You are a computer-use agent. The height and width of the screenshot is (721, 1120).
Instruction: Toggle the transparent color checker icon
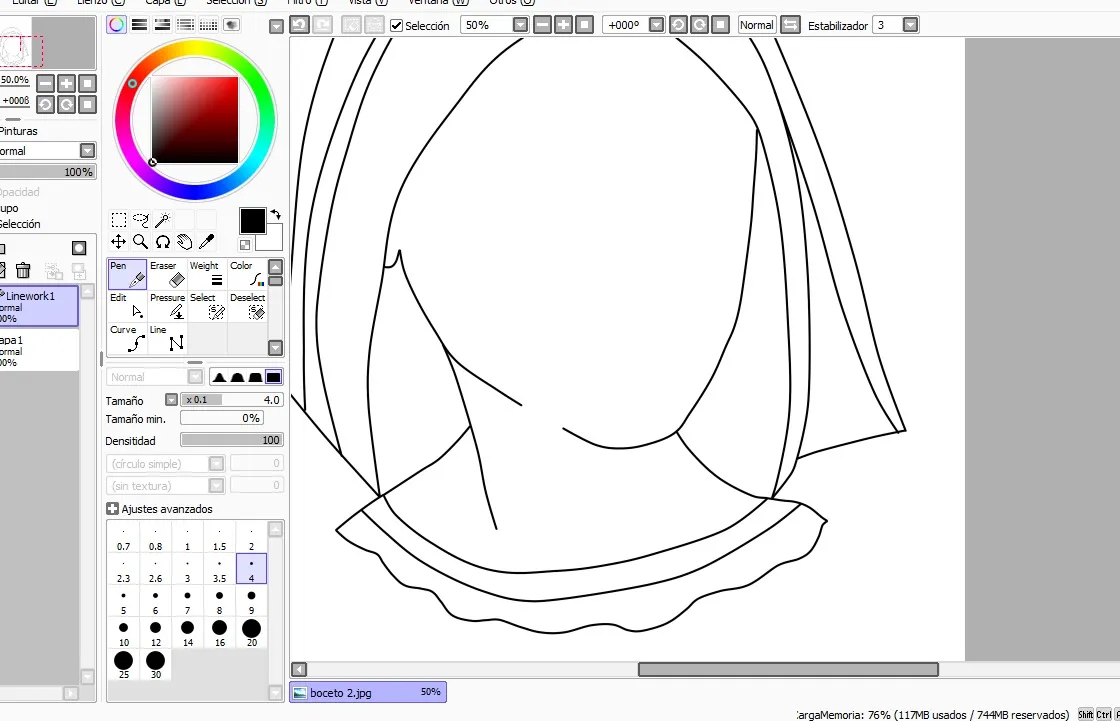tap(245, 245)
